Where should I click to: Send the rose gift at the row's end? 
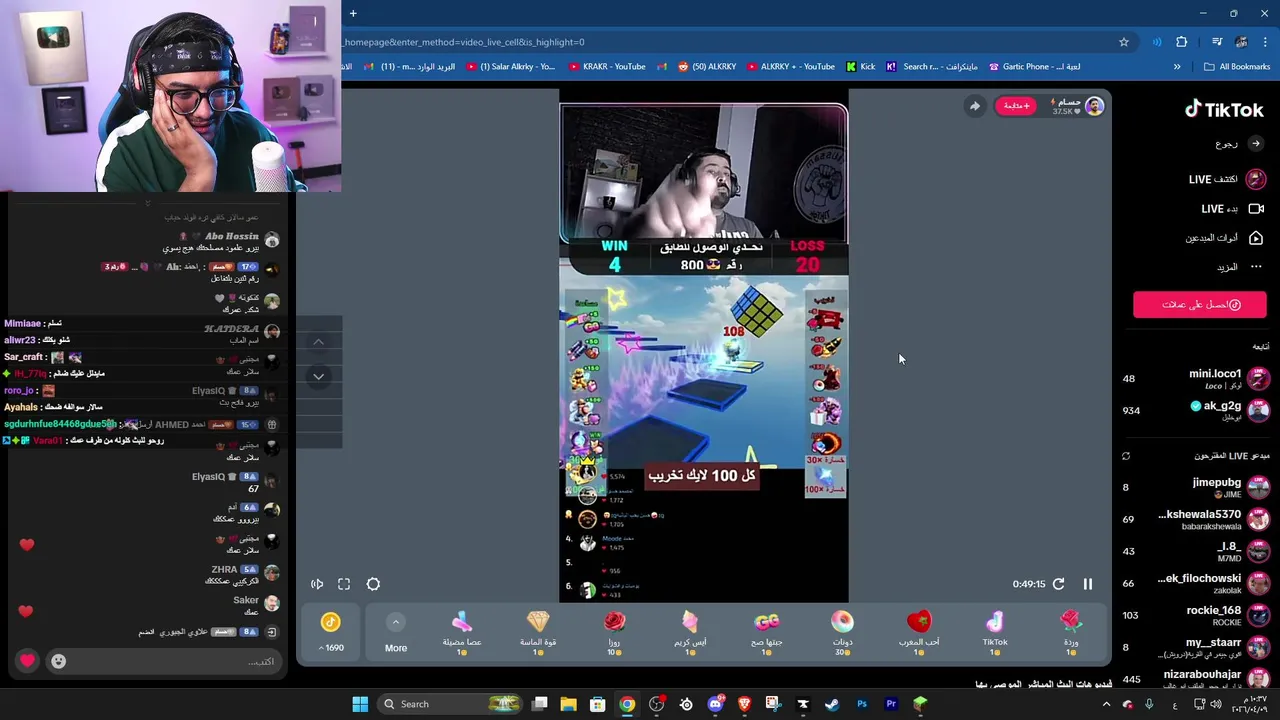click(x=1071, y=633)
